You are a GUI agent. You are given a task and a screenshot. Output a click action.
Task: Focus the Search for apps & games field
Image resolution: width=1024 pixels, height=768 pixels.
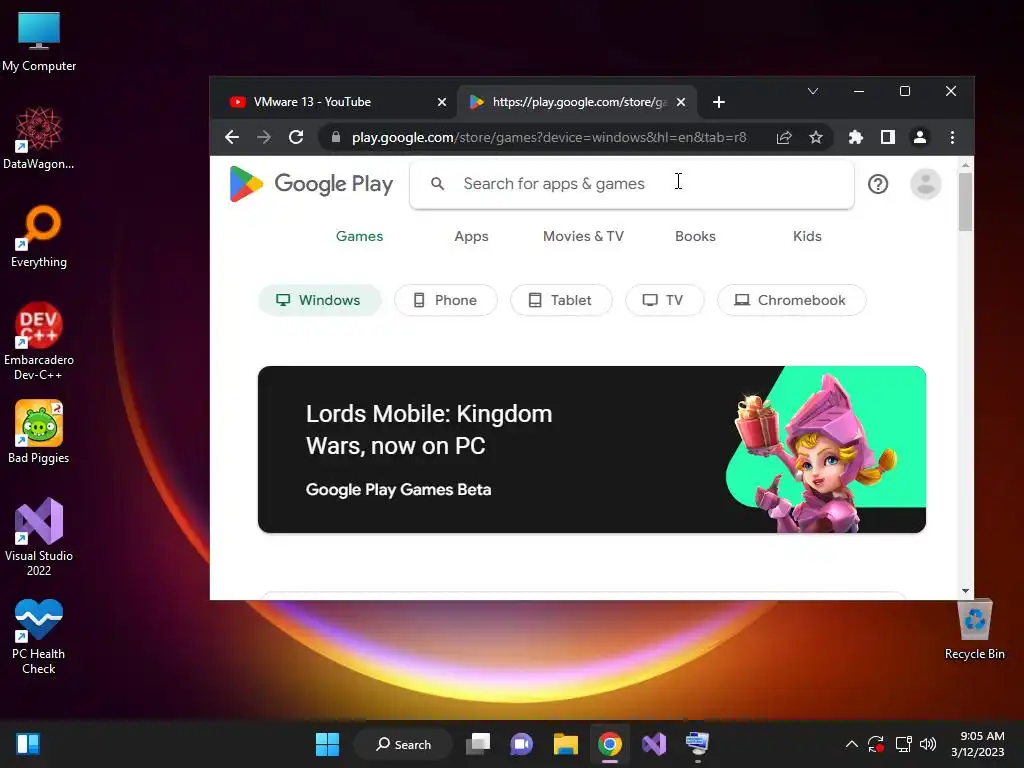631,184
